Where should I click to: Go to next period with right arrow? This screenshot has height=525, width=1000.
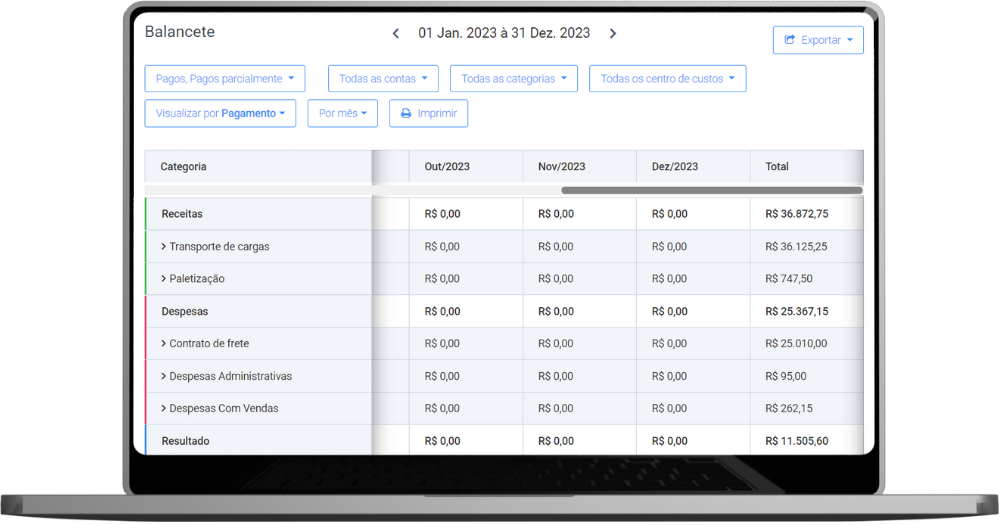(x=613, y=33)
